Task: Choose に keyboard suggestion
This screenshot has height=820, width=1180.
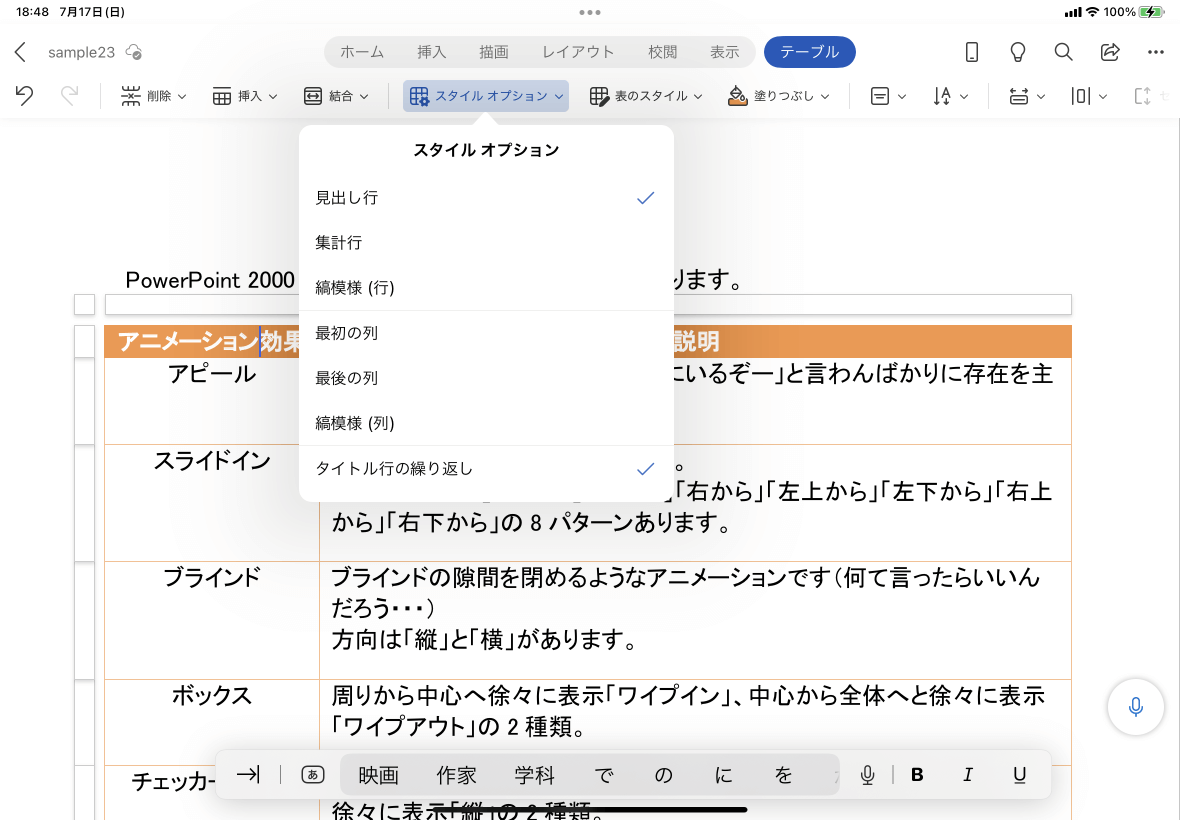Action: click(x=723, y=775)
